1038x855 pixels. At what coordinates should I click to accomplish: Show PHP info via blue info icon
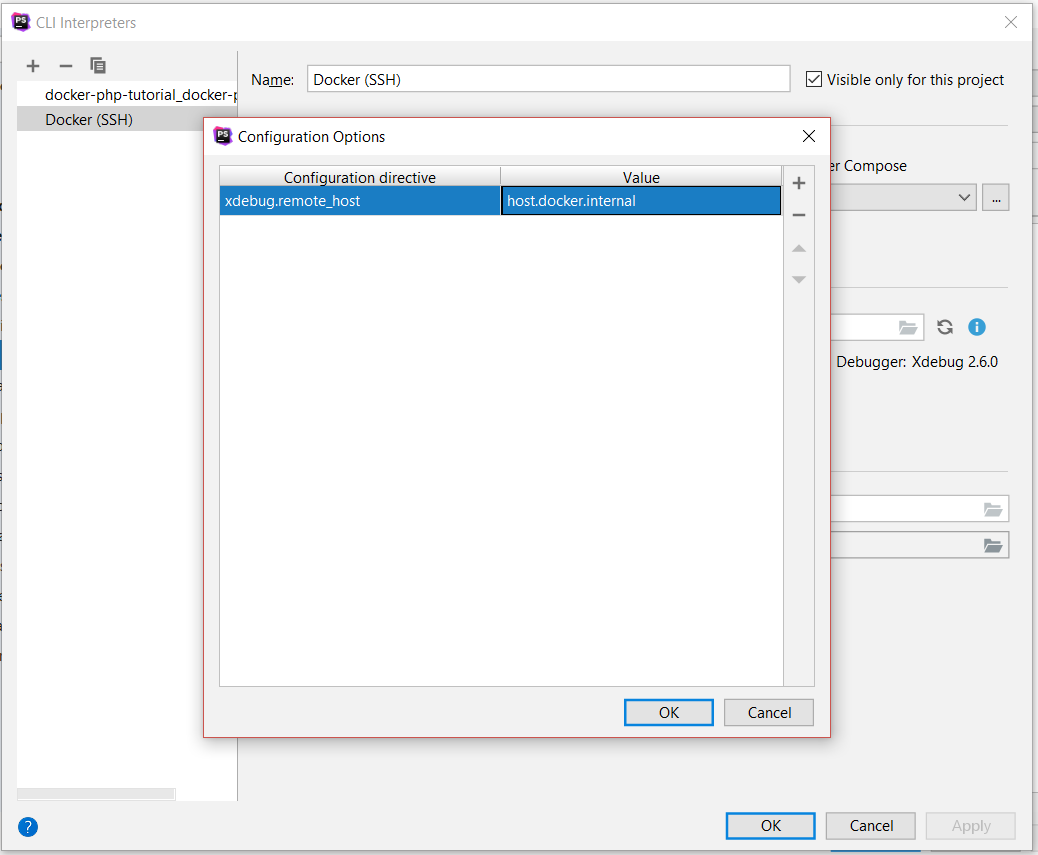click(977, 327)
